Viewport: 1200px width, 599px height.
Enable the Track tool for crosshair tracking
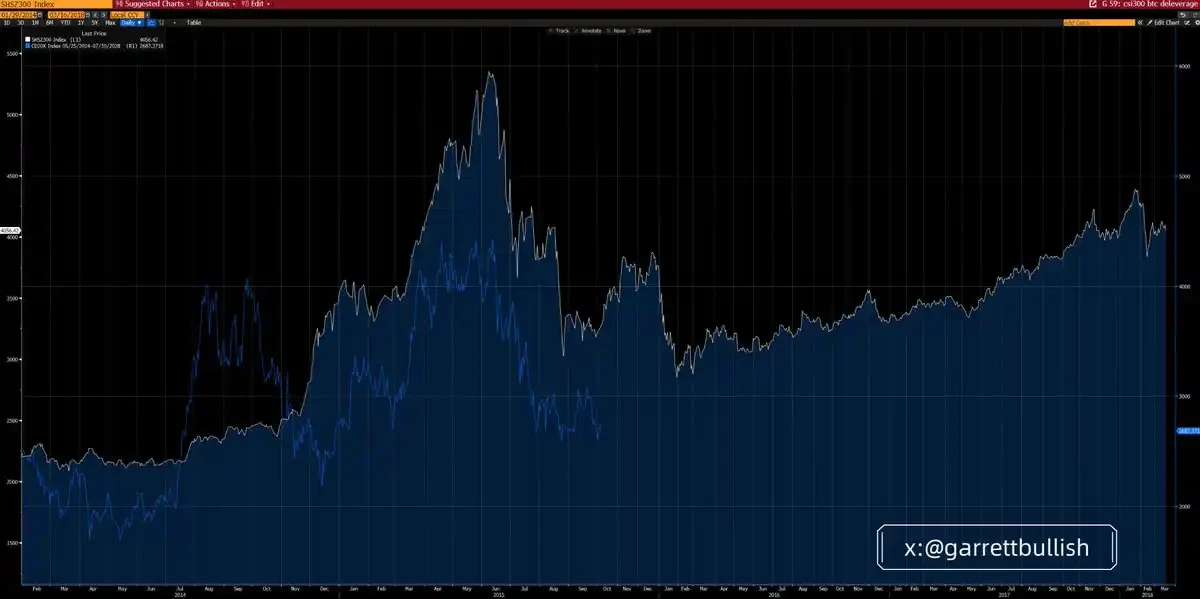[x=560, y=30]
